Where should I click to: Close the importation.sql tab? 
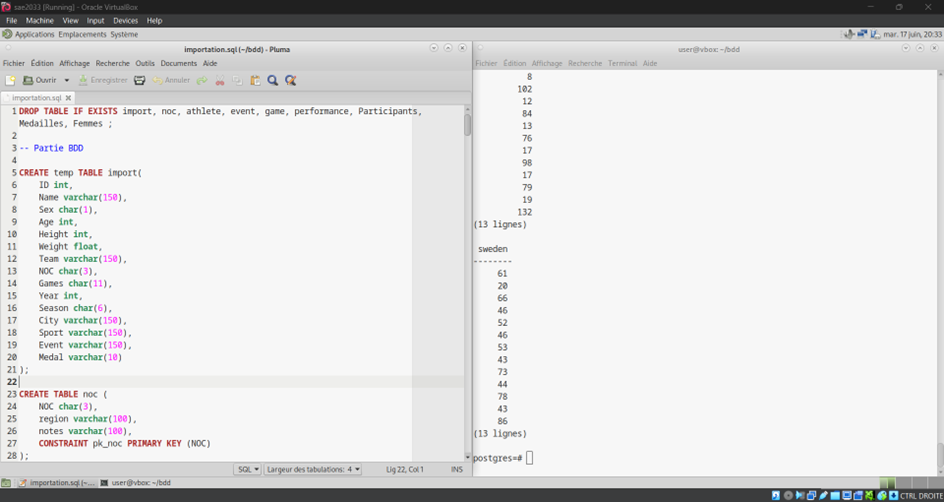69,98
